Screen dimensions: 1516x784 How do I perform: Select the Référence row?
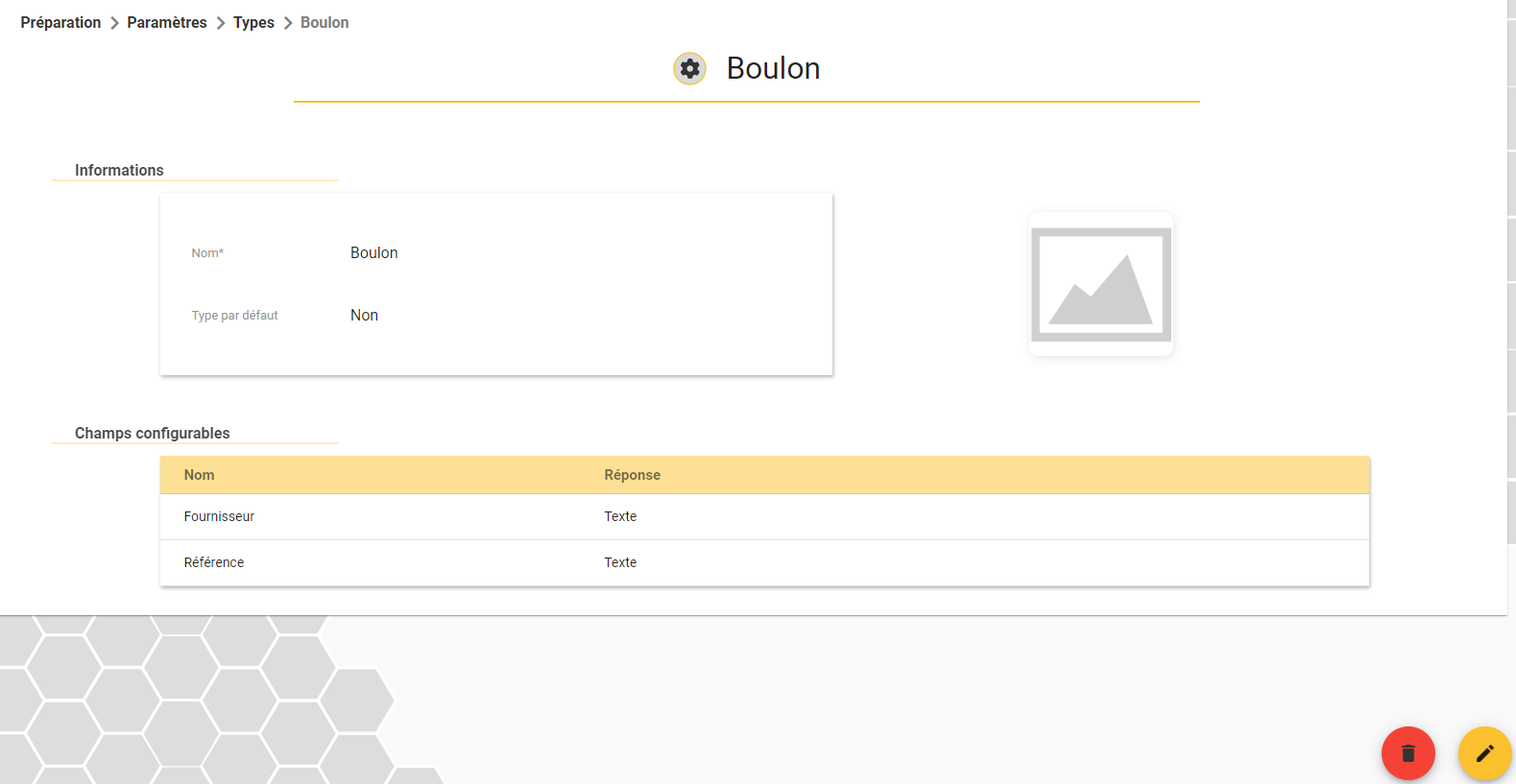[x=764, y=562]
